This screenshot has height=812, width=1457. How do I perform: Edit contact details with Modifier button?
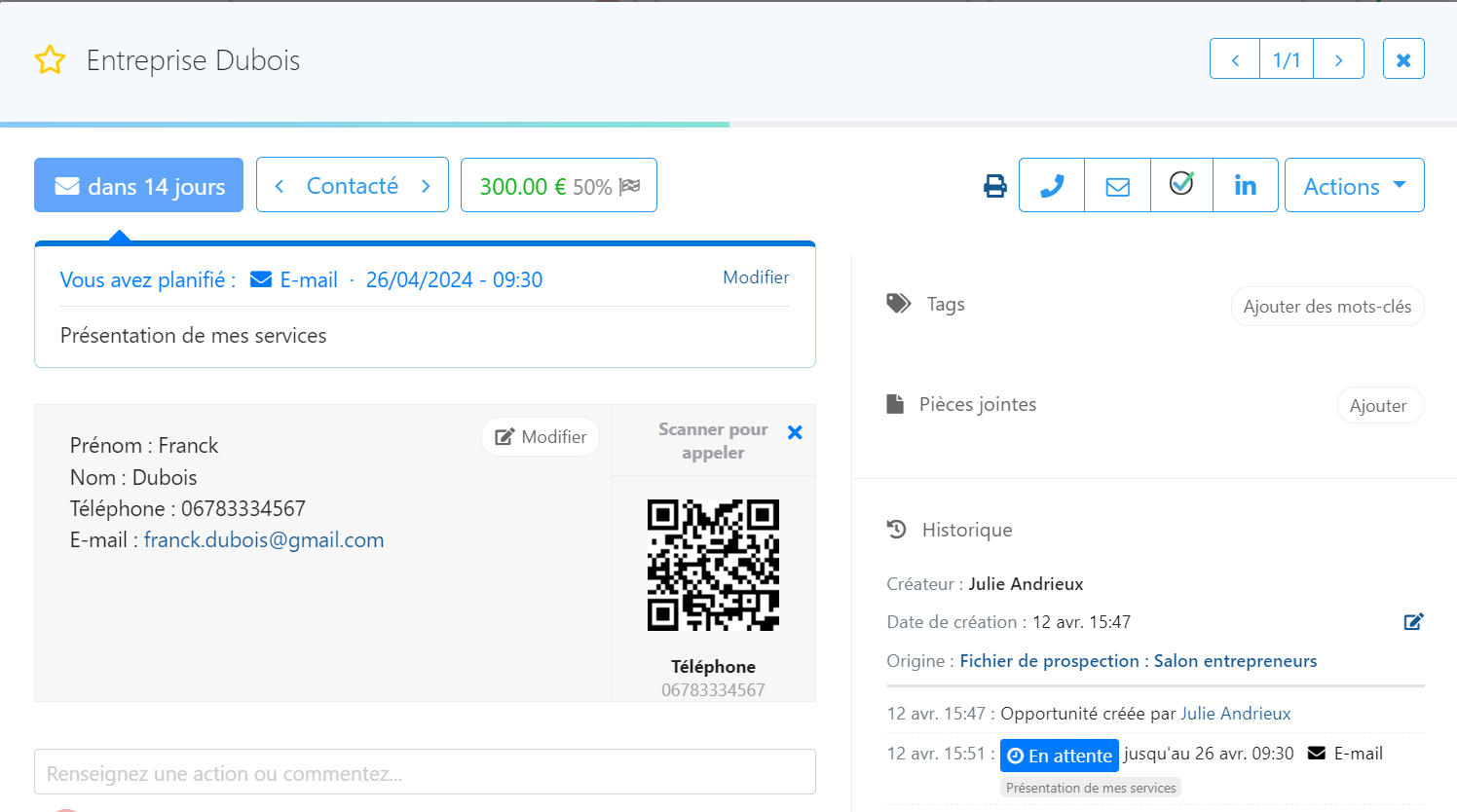[541, 436]
